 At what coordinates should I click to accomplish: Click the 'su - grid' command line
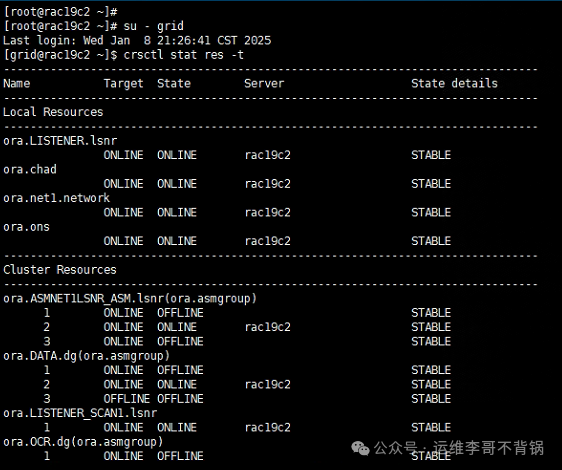pyautogui.click(x=153, y=26)
